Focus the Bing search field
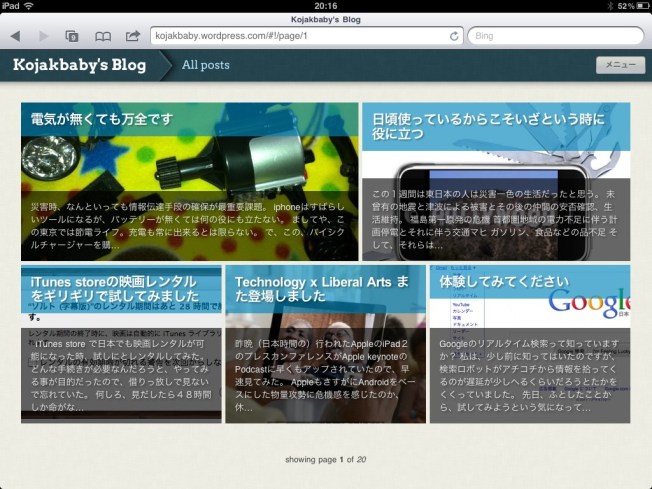The image size is (652, 489). tap(555, 36)
